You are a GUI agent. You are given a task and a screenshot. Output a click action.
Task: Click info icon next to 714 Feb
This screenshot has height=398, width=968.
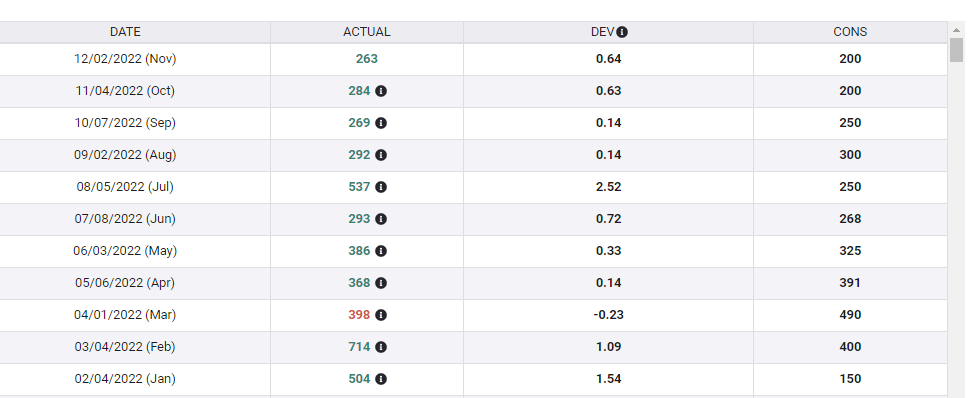click(x=381, y=347)
